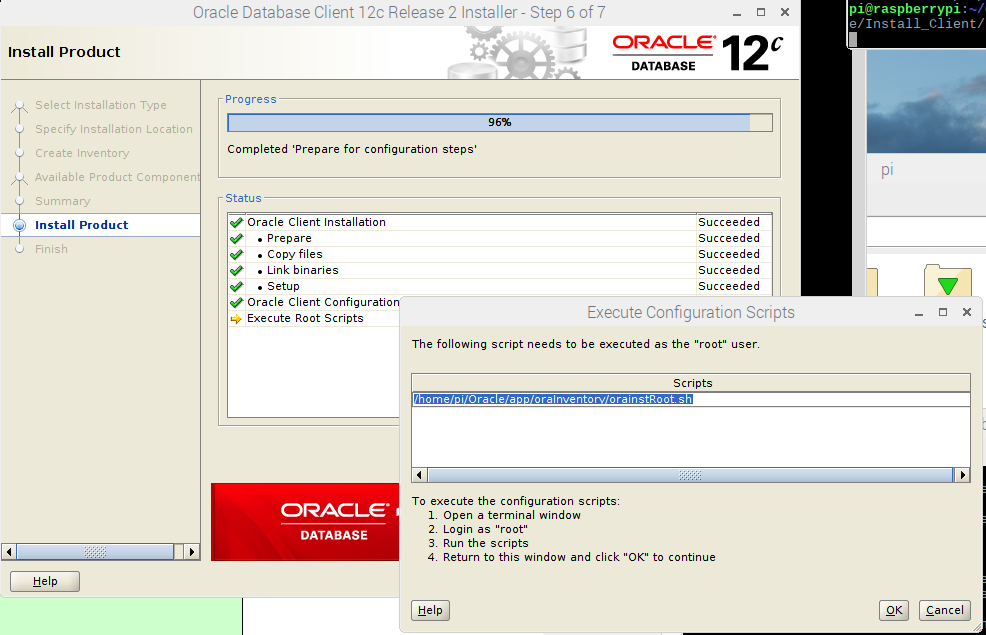986x635 pixels.
Task: Select the Execute Root Scripts status row
Action: point(314,318)
